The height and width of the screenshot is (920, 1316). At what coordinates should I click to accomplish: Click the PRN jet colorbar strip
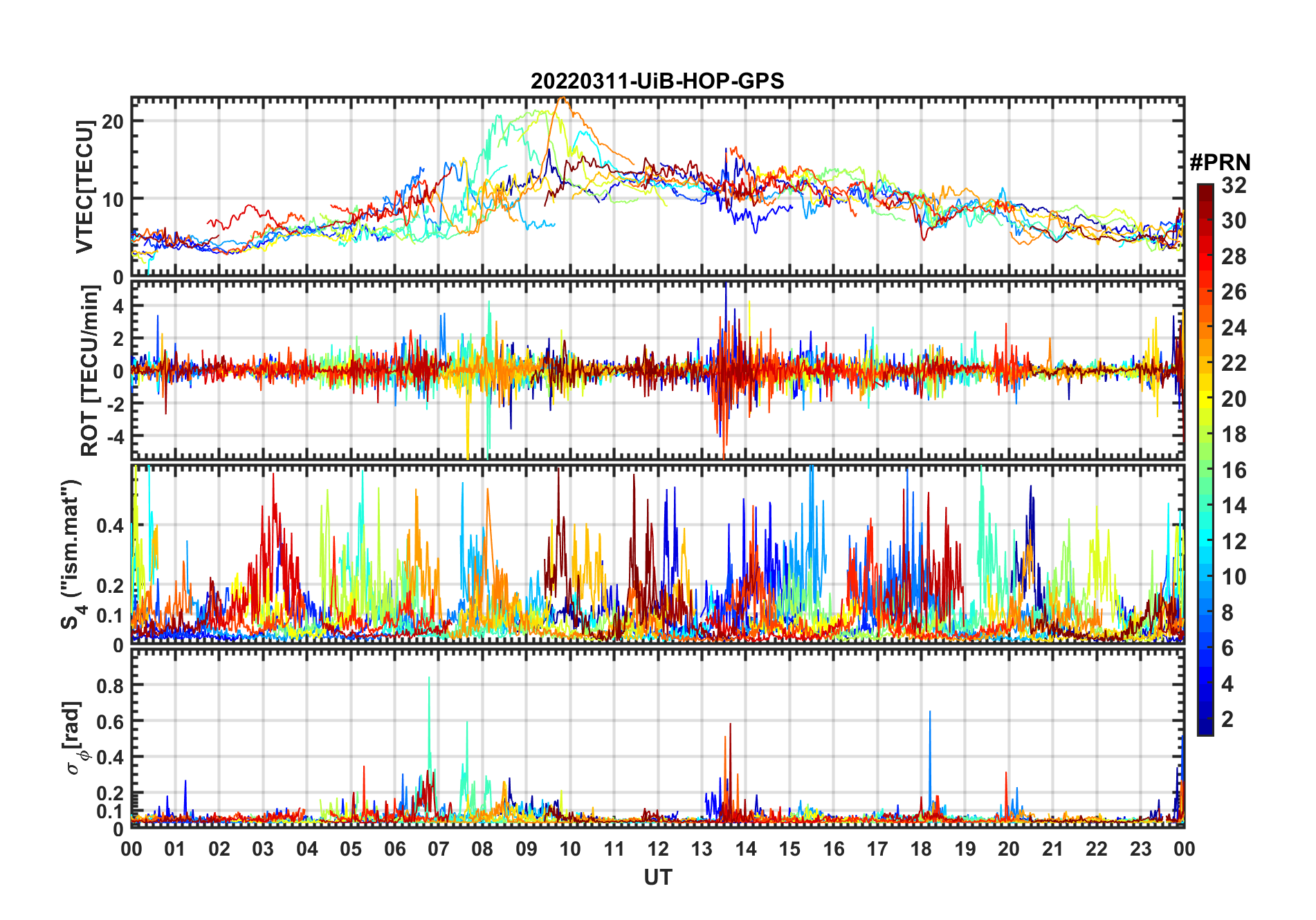pos(1205,459)
